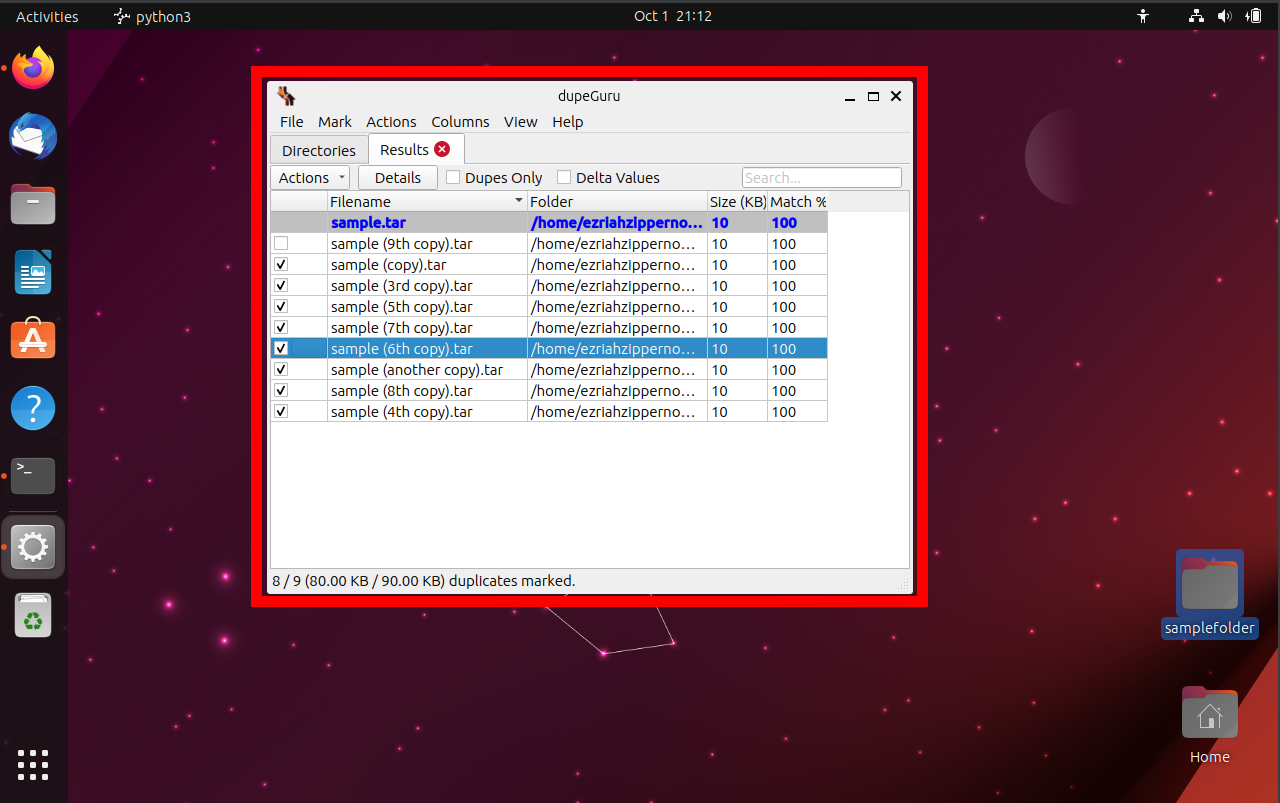Viewport: 1280px width, 803px height.
Task: Click the dupeGuru logo in title bar
Action: [x=286, y=96]
